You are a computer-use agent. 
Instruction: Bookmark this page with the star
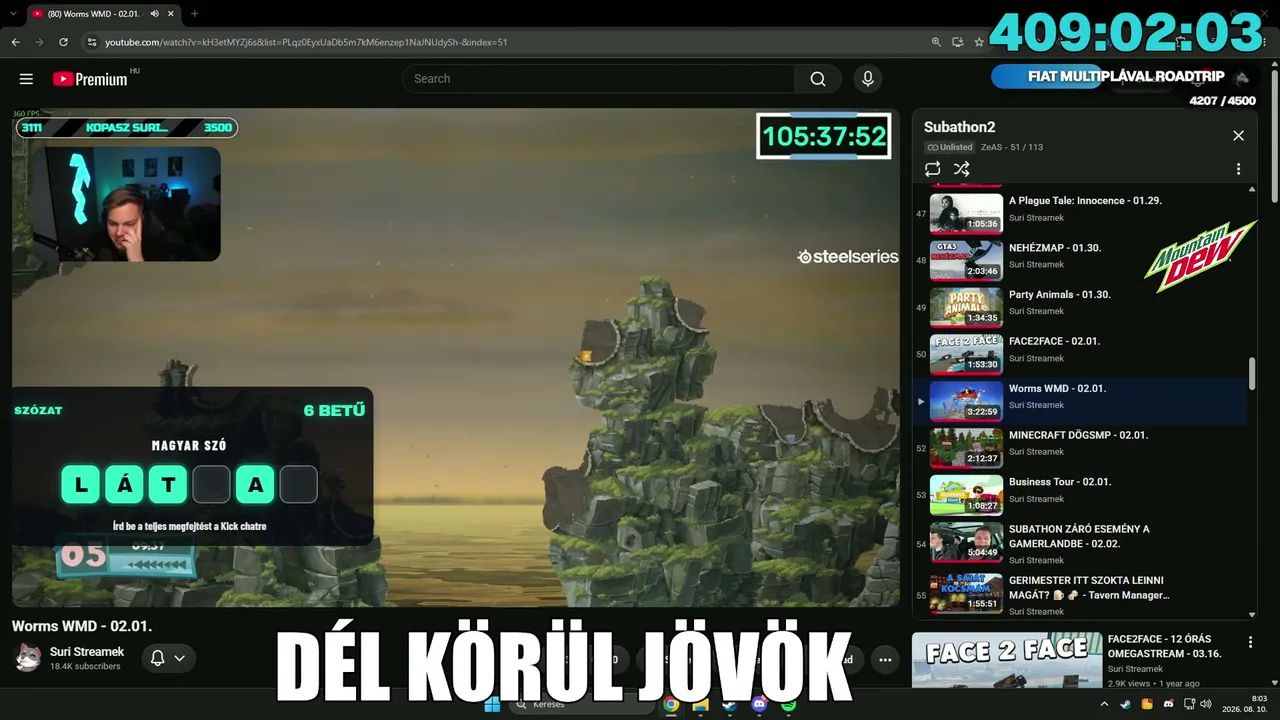[978, 42]
